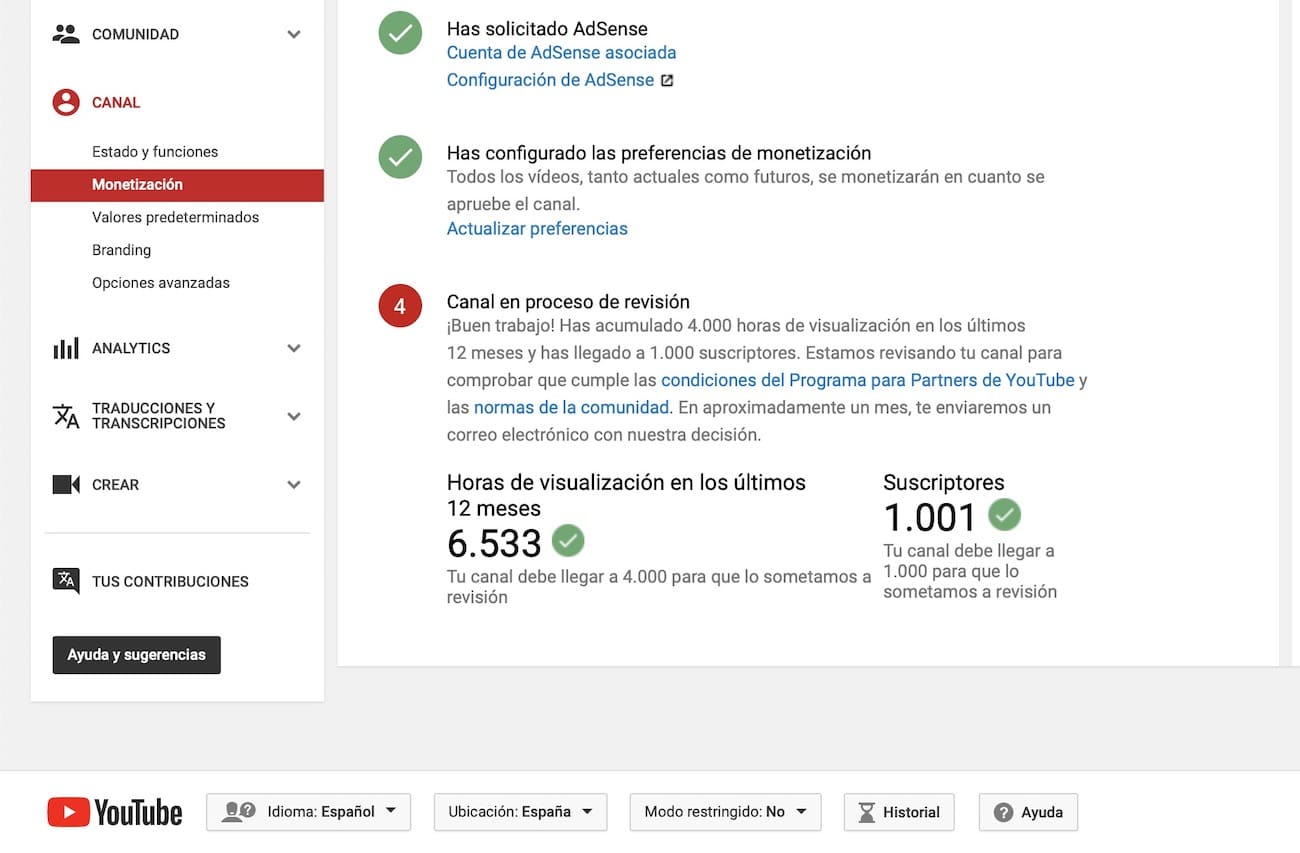Image resolution: width=1300 pixels, height=853 pixels.
Task: Expand the Analytics section chevron
Action: click(294, 348)
